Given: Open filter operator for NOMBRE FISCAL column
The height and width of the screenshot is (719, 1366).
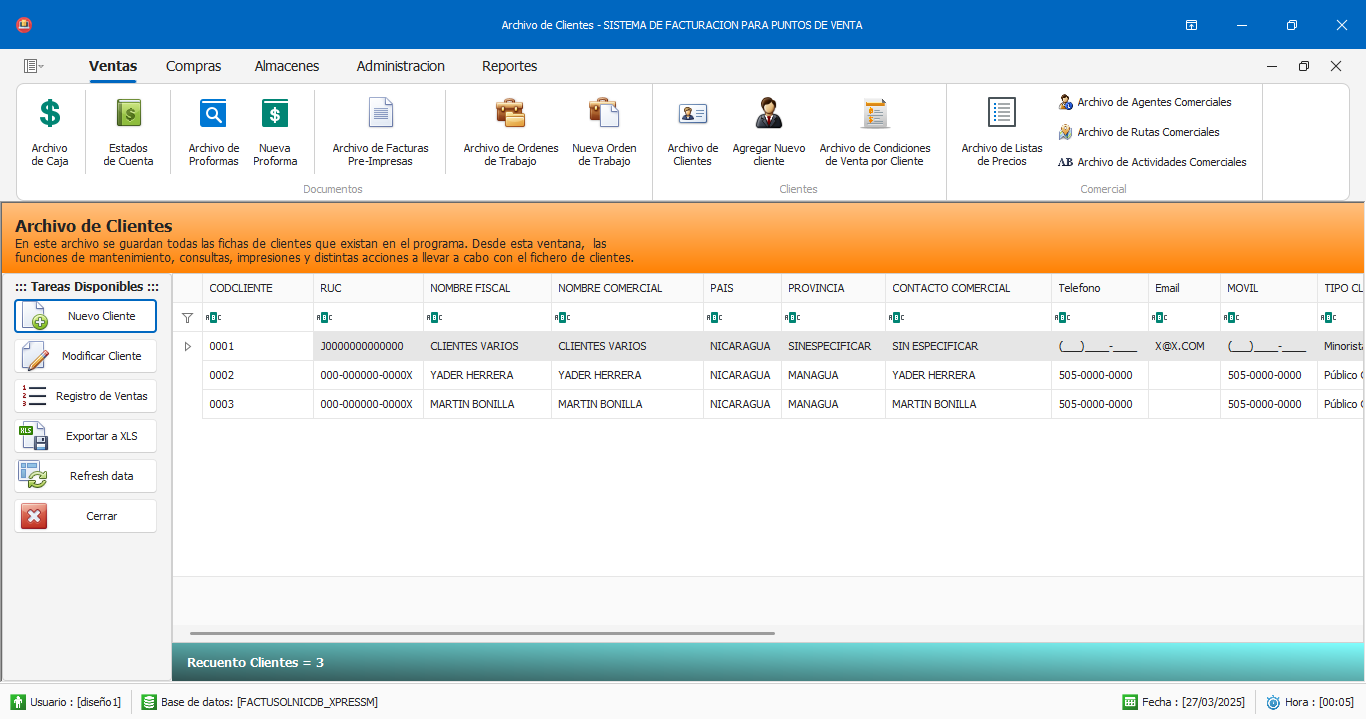Looking at the screenshot, I should (434, 318).
